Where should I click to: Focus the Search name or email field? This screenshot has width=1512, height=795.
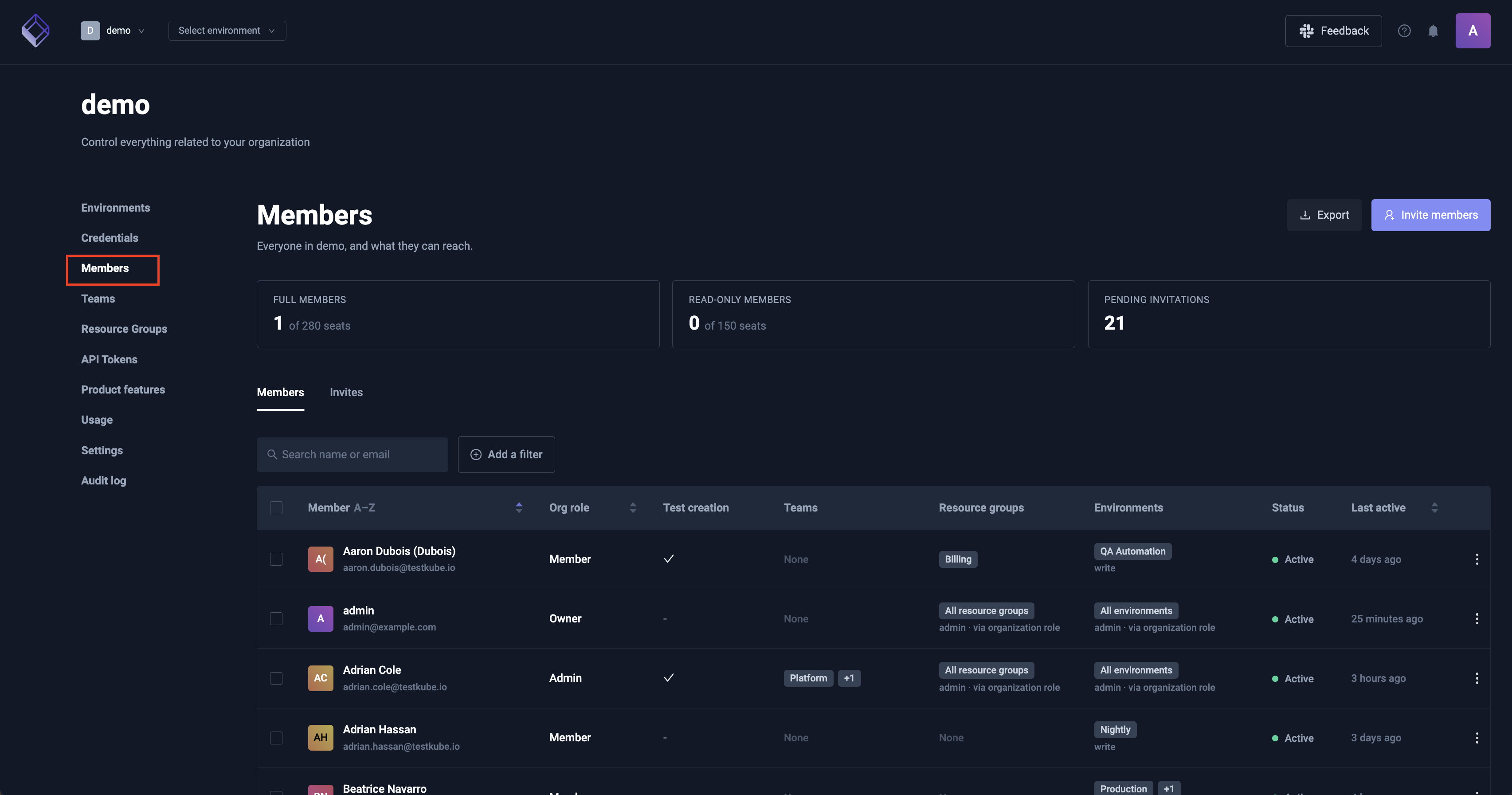coord(352,454)
